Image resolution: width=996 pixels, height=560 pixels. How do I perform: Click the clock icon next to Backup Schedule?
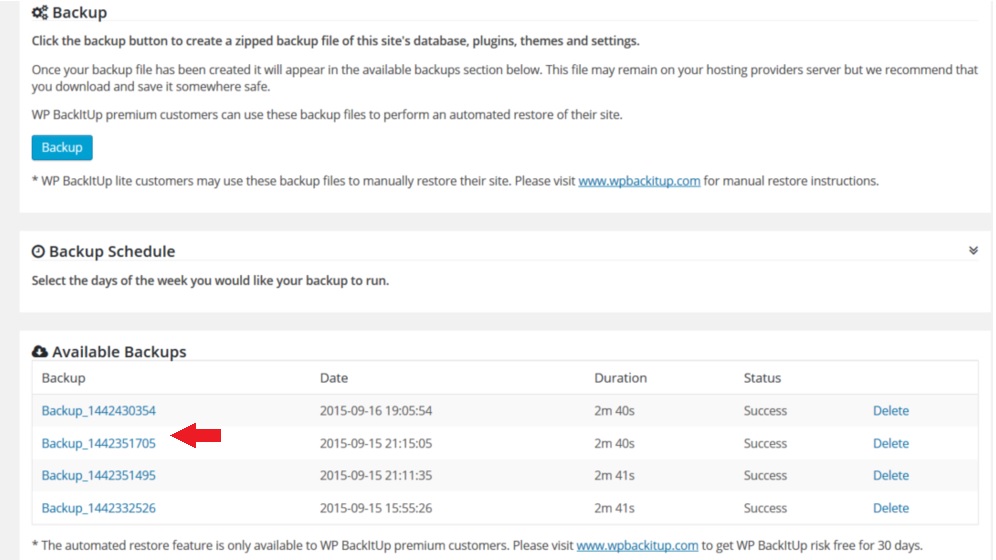(38, 251)
